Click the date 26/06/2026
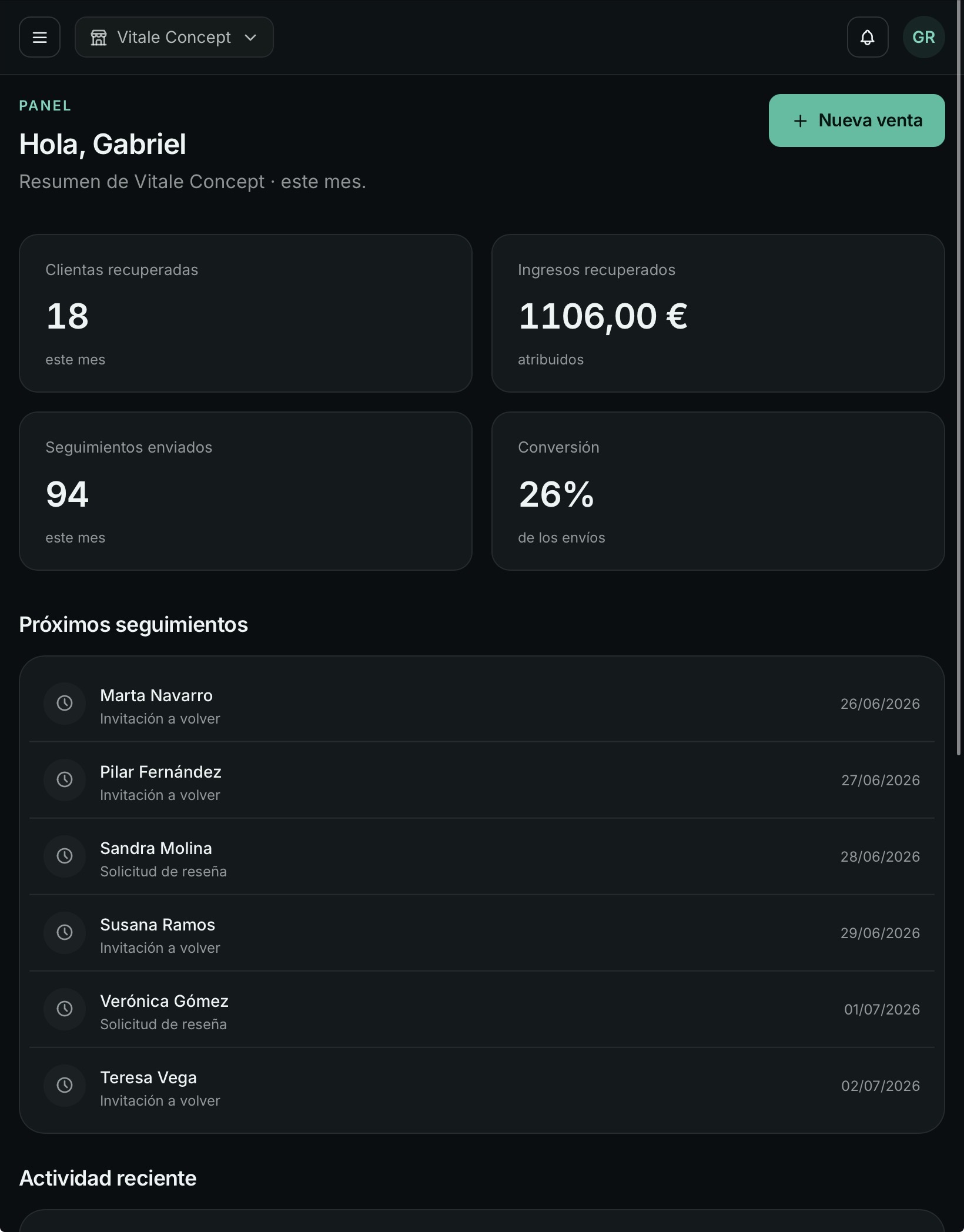The height and width of the screenshot is (1232, 964). 880,704
